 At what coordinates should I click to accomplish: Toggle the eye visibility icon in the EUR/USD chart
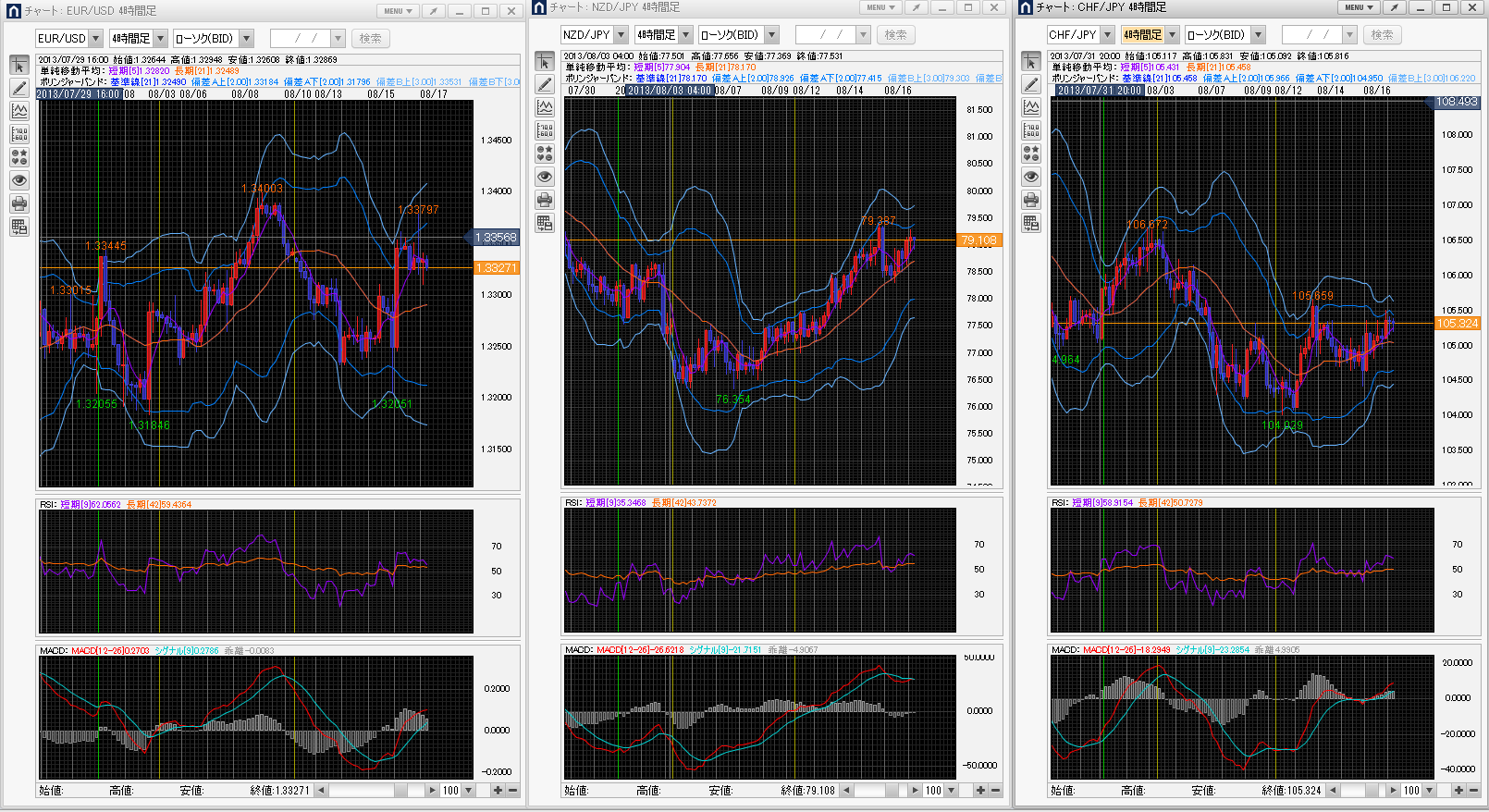coord(19,180)
